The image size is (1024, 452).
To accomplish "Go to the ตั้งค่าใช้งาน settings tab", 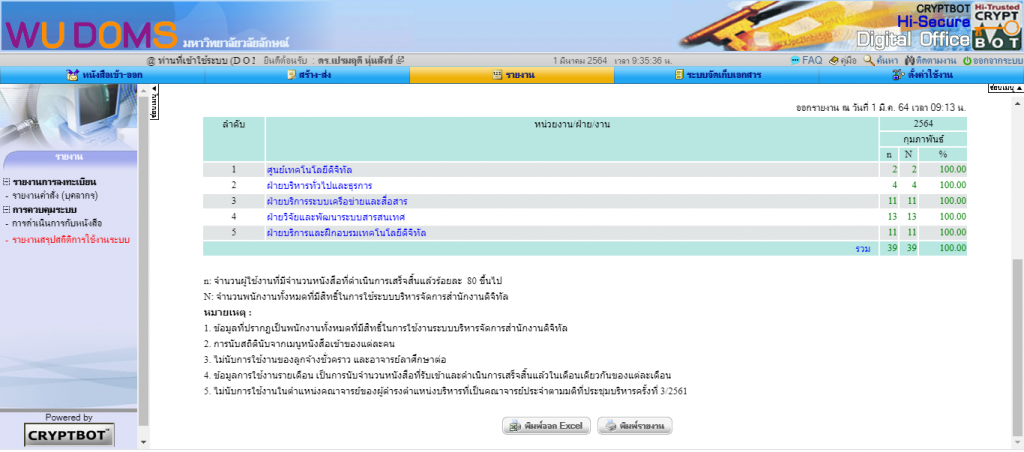I will 921,75.
